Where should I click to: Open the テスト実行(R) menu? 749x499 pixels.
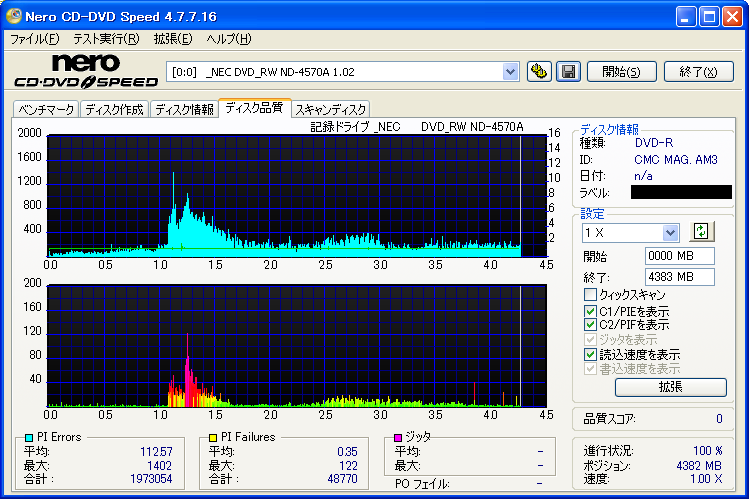[106, 39]
